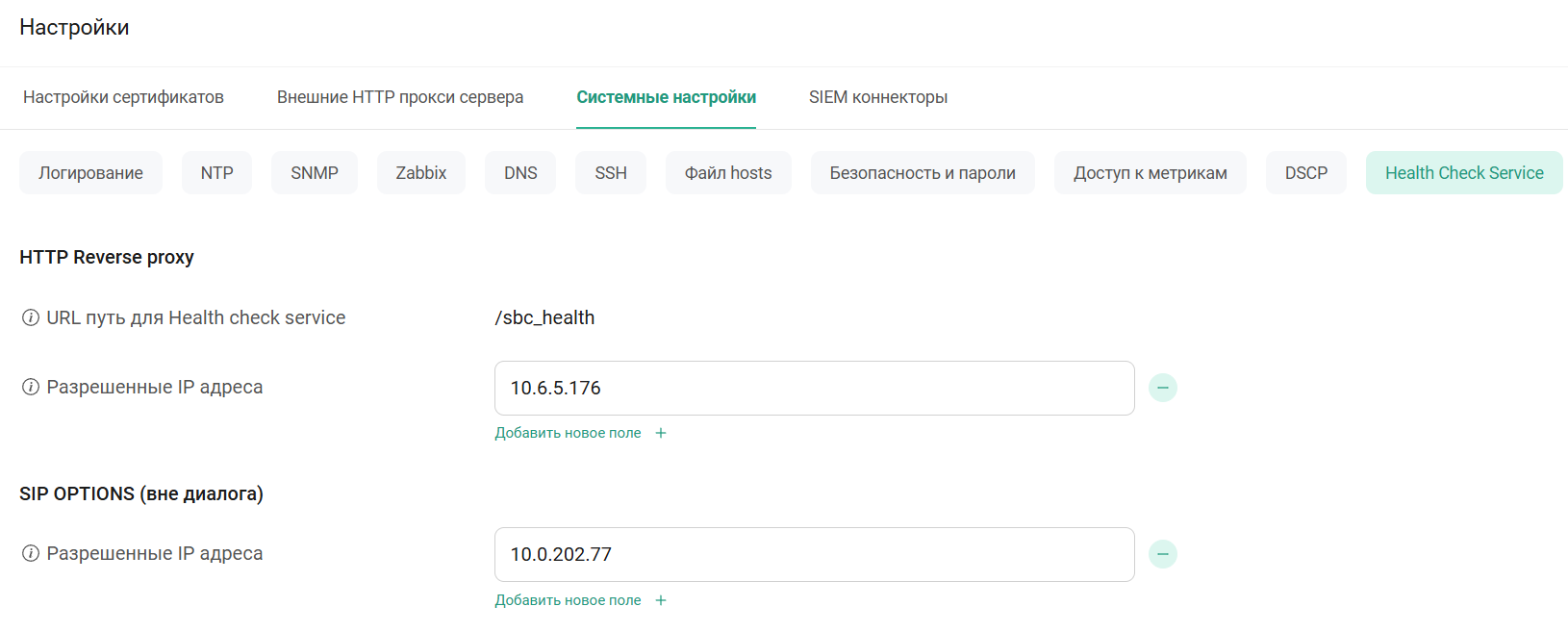Show SNMP settings
Viewport: 1568px width, 632px height.
pos(315,173)
